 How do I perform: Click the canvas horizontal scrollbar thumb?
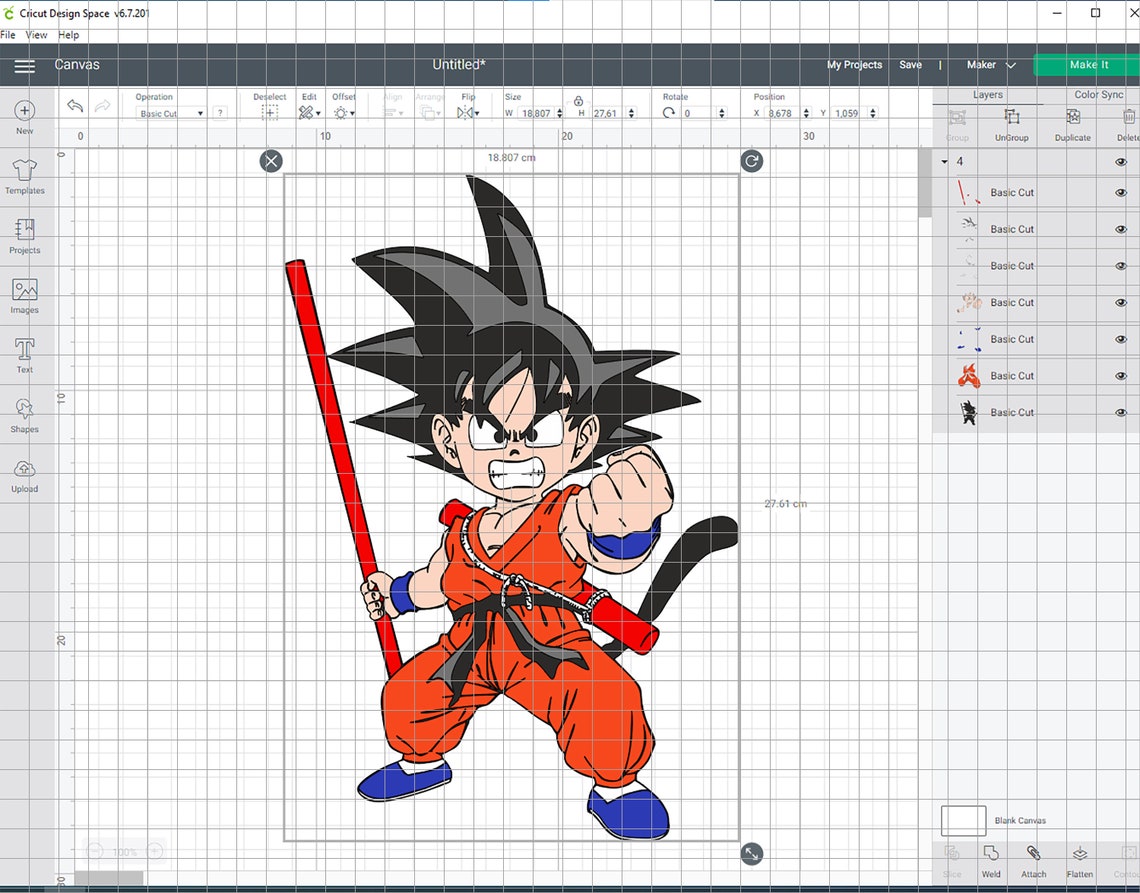[109, 878]
